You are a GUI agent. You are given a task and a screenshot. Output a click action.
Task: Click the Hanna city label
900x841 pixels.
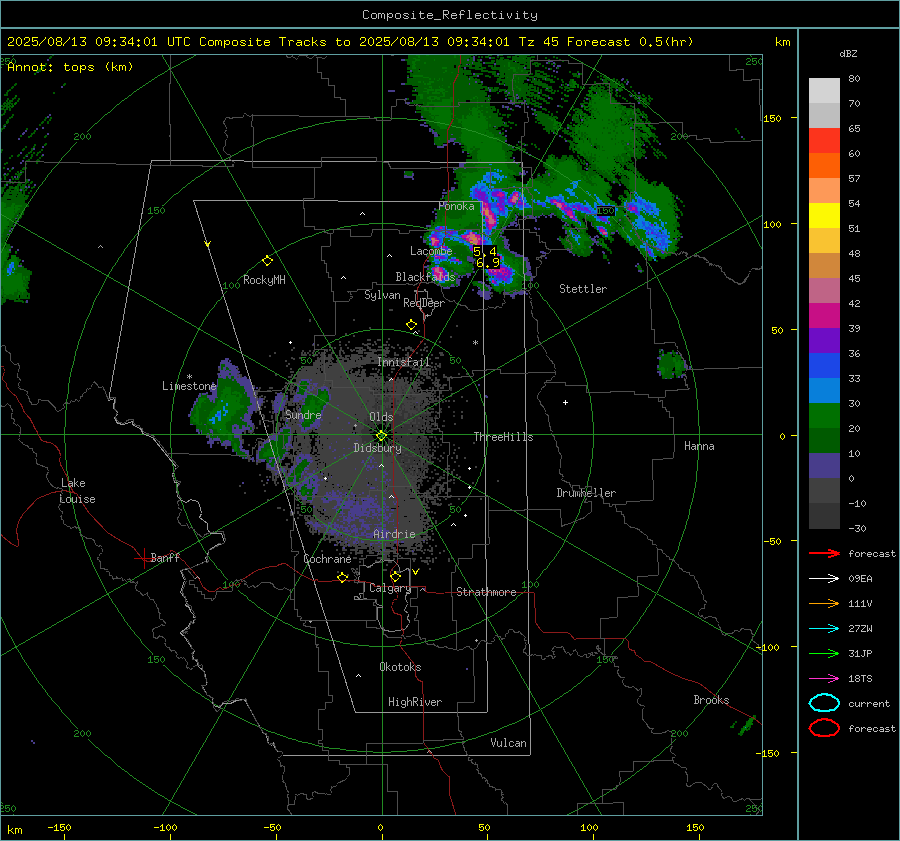click(699, 446)
